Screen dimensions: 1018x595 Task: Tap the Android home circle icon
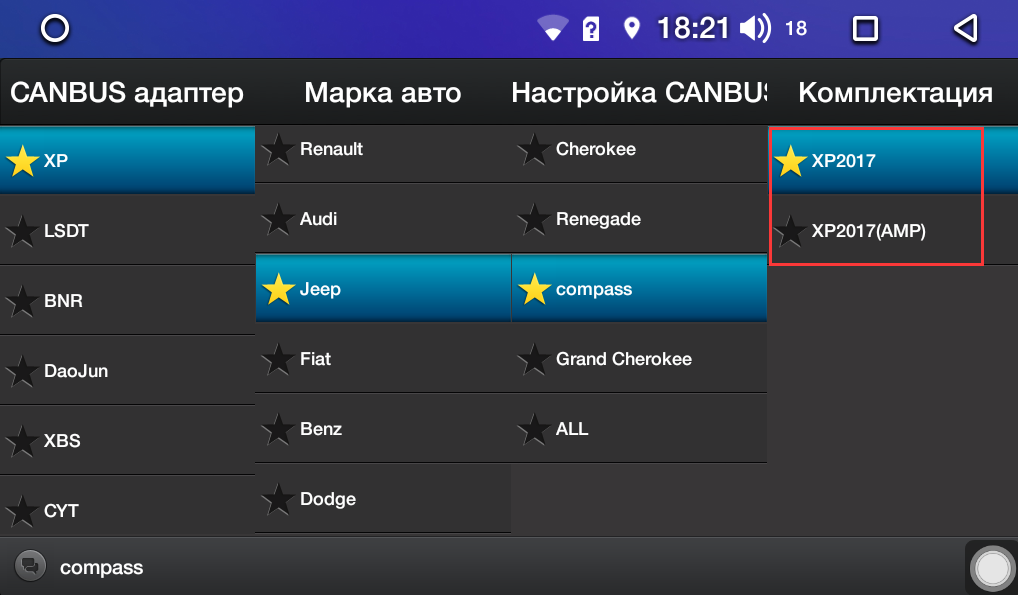pyautogui.click(x=55, y=29)
